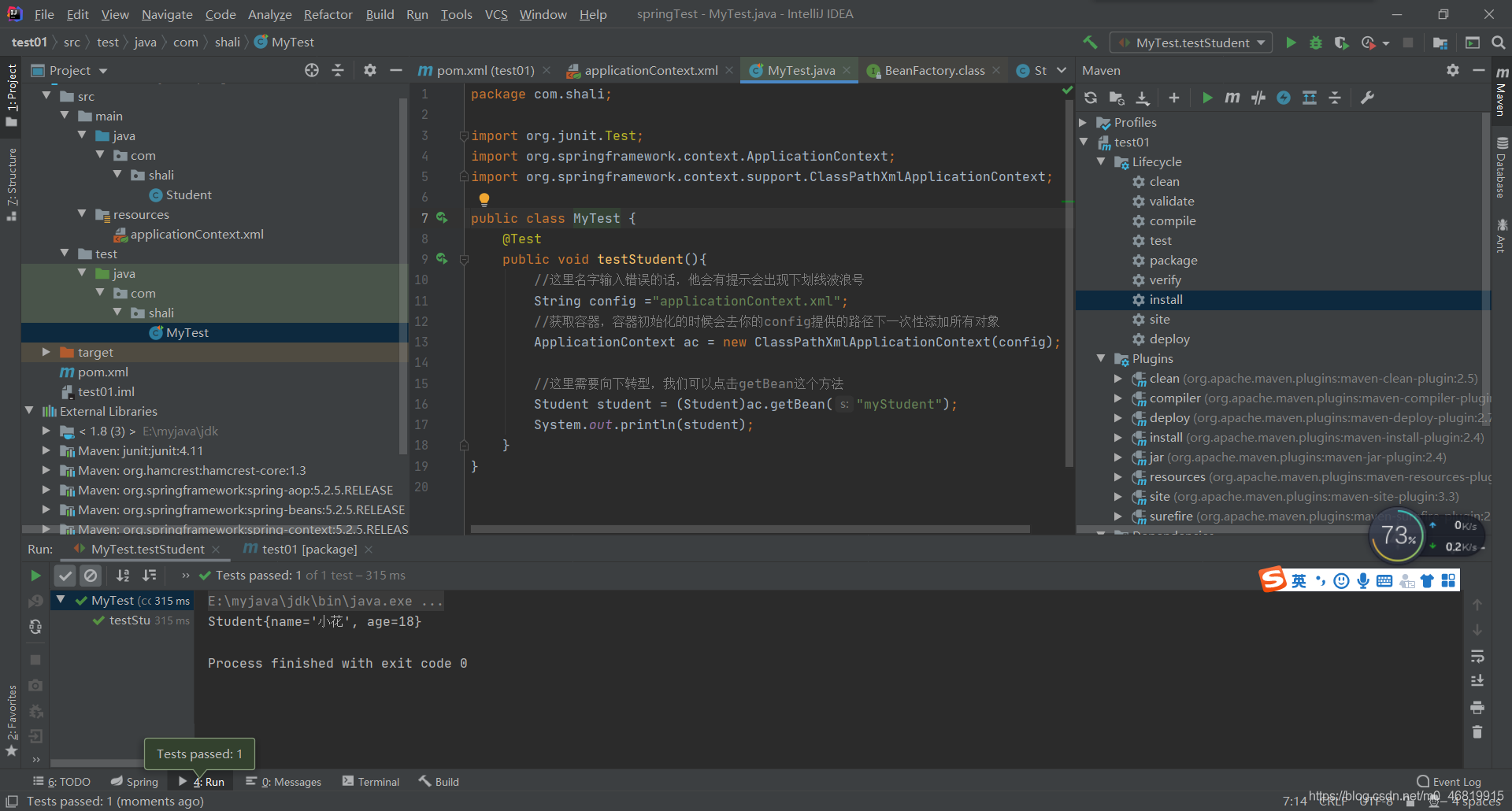Image resolution: width=1512 pixels, height=811 pixels.
Task: Open 6: TODO tool window
Action: [61, 781]
